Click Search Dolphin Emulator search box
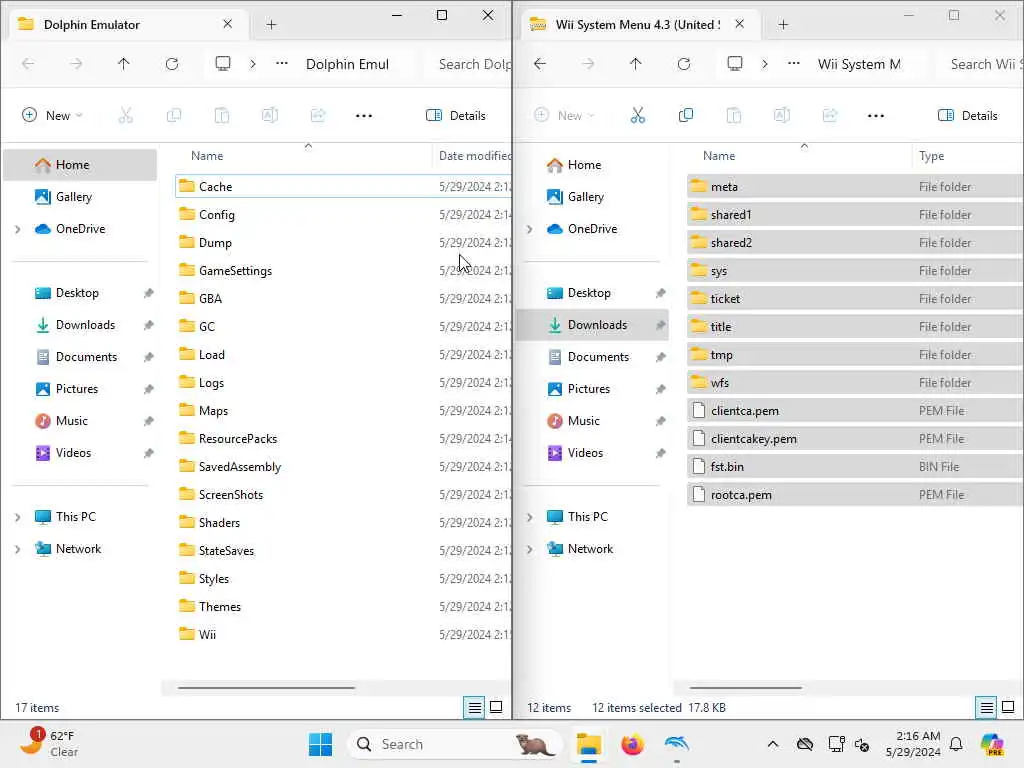Screen dimensions: 1024x768 pyautogui.click(x=470, y=64)
